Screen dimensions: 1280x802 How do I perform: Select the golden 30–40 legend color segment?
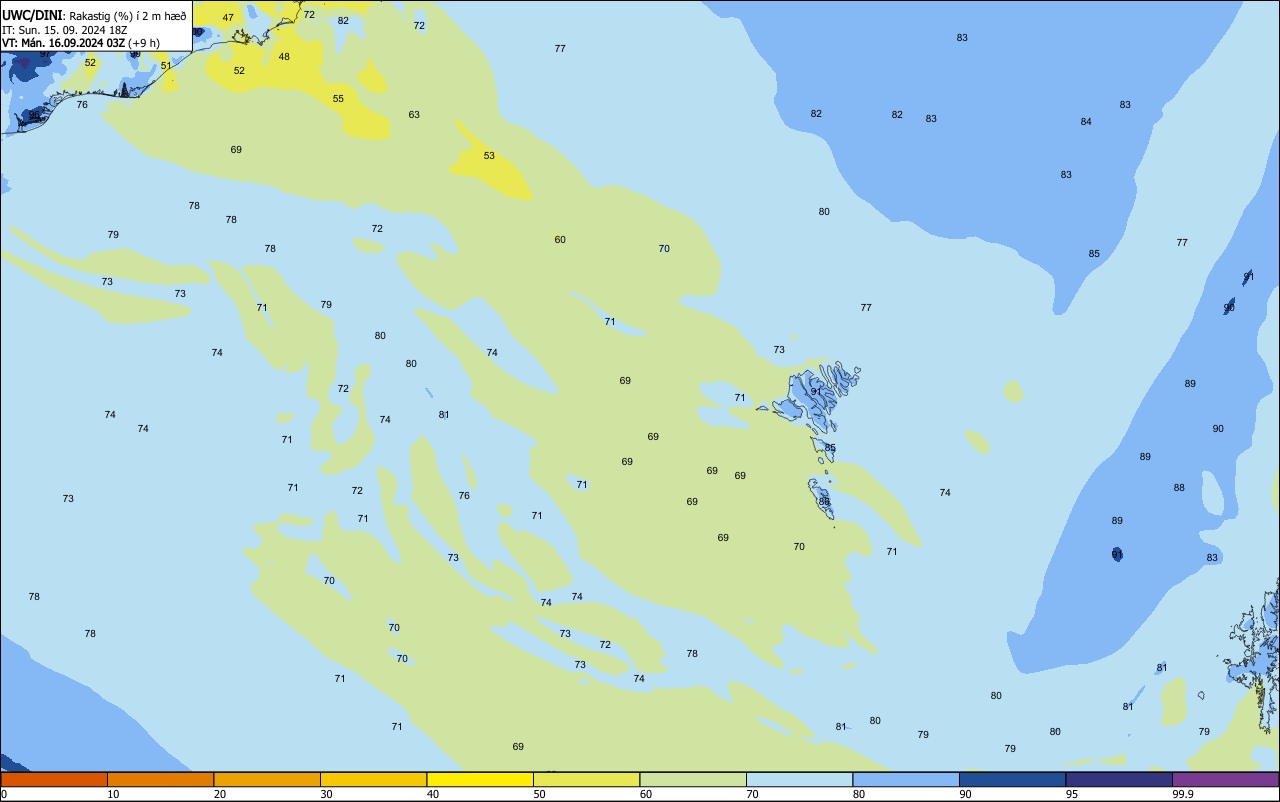tap(373, 779)
